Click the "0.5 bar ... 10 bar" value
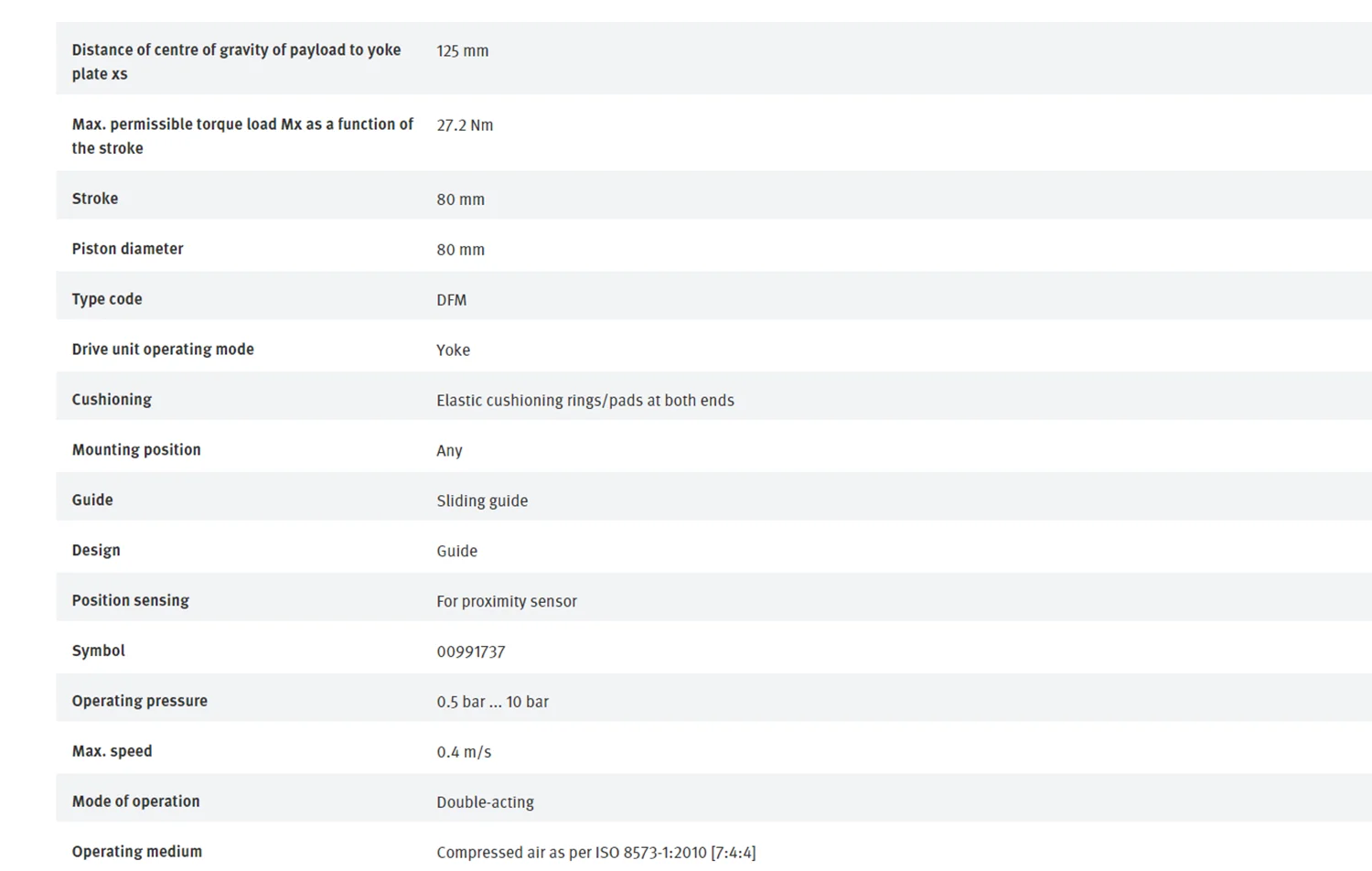This screenshot has width=1372, height=871. 492,703
